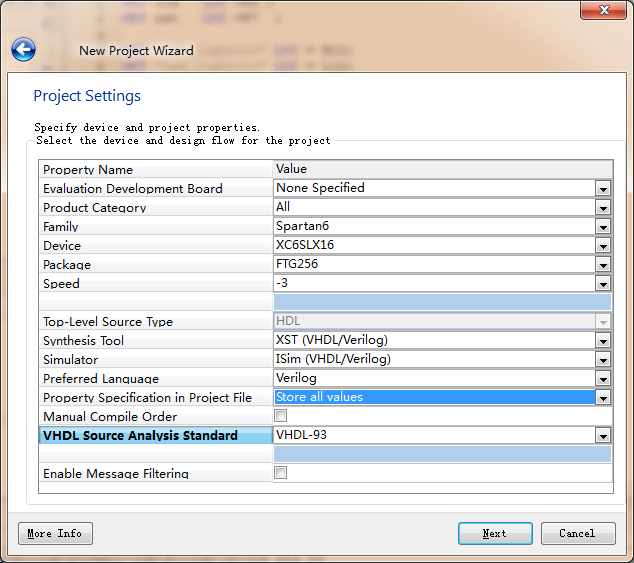Expand the Device dropdown showing XC6SLX16
This screenshot has height=563, width=634.
click(x=602, y=245)
